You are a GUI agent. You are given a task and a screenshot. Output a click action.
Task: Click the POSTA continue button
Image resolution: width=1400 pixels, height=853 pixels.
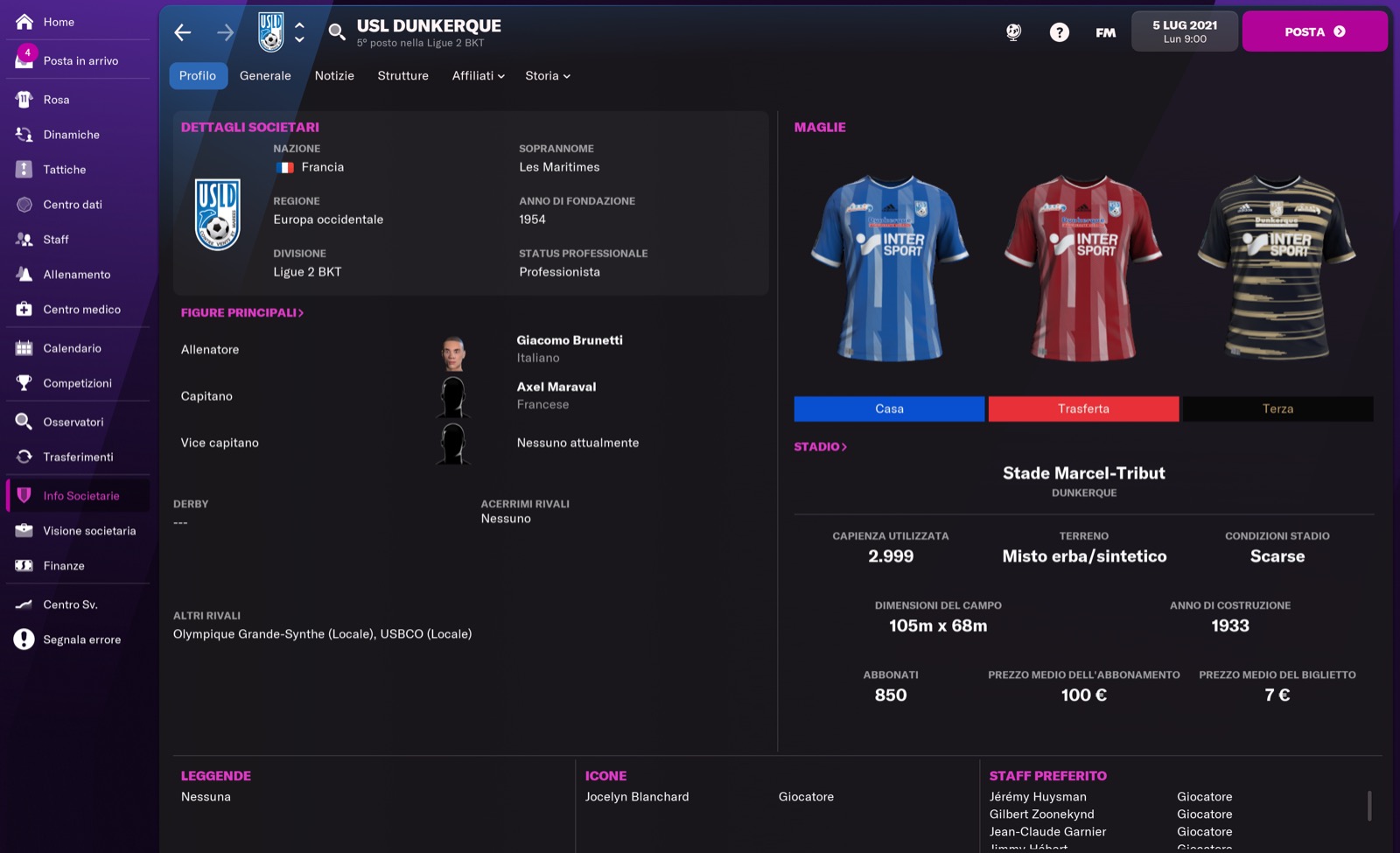(1314, 31)
